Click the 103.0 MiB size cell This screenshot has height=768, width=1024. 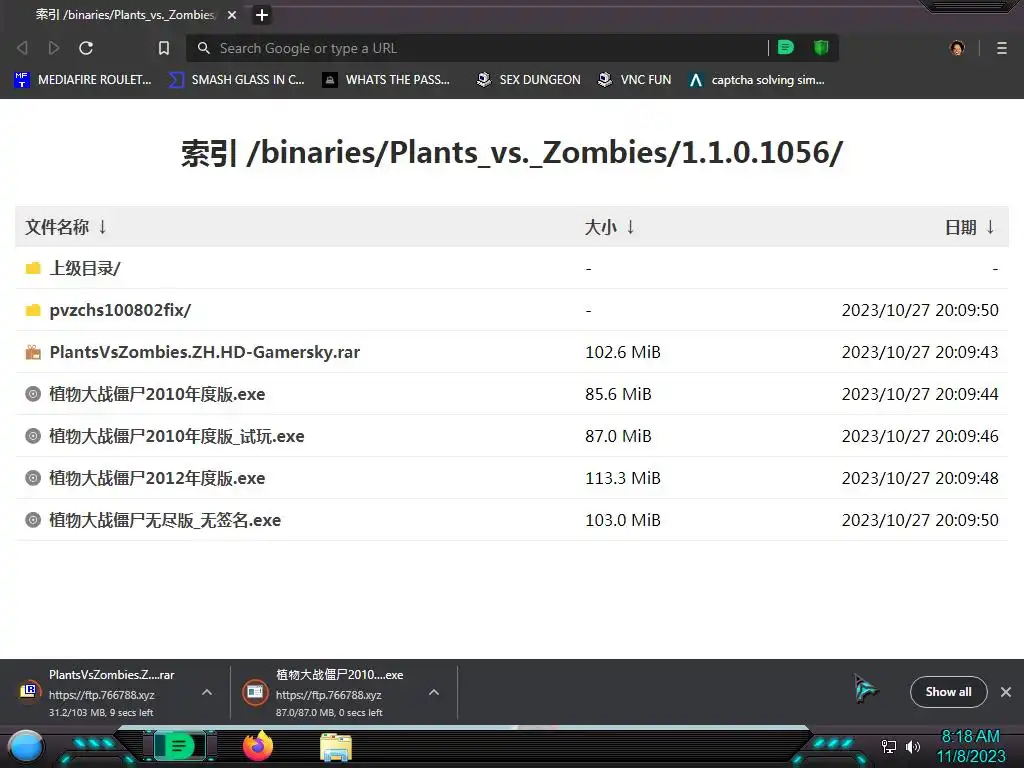point(623,520)
